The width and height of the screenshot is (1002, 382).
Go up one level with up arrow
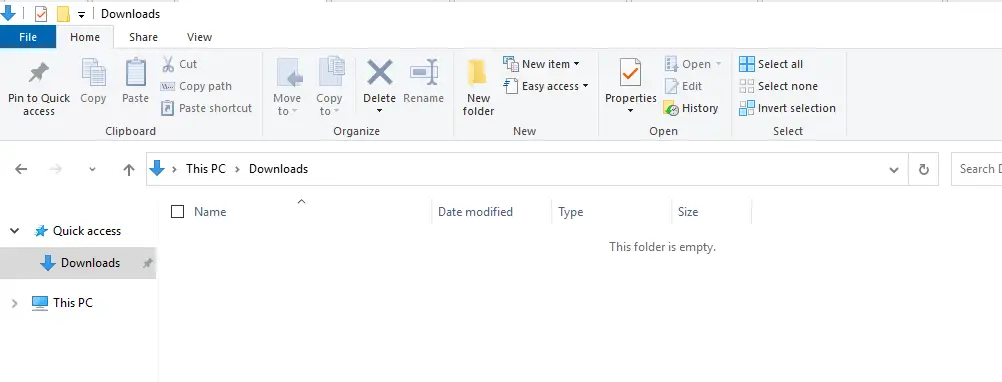tap(129, 169)
